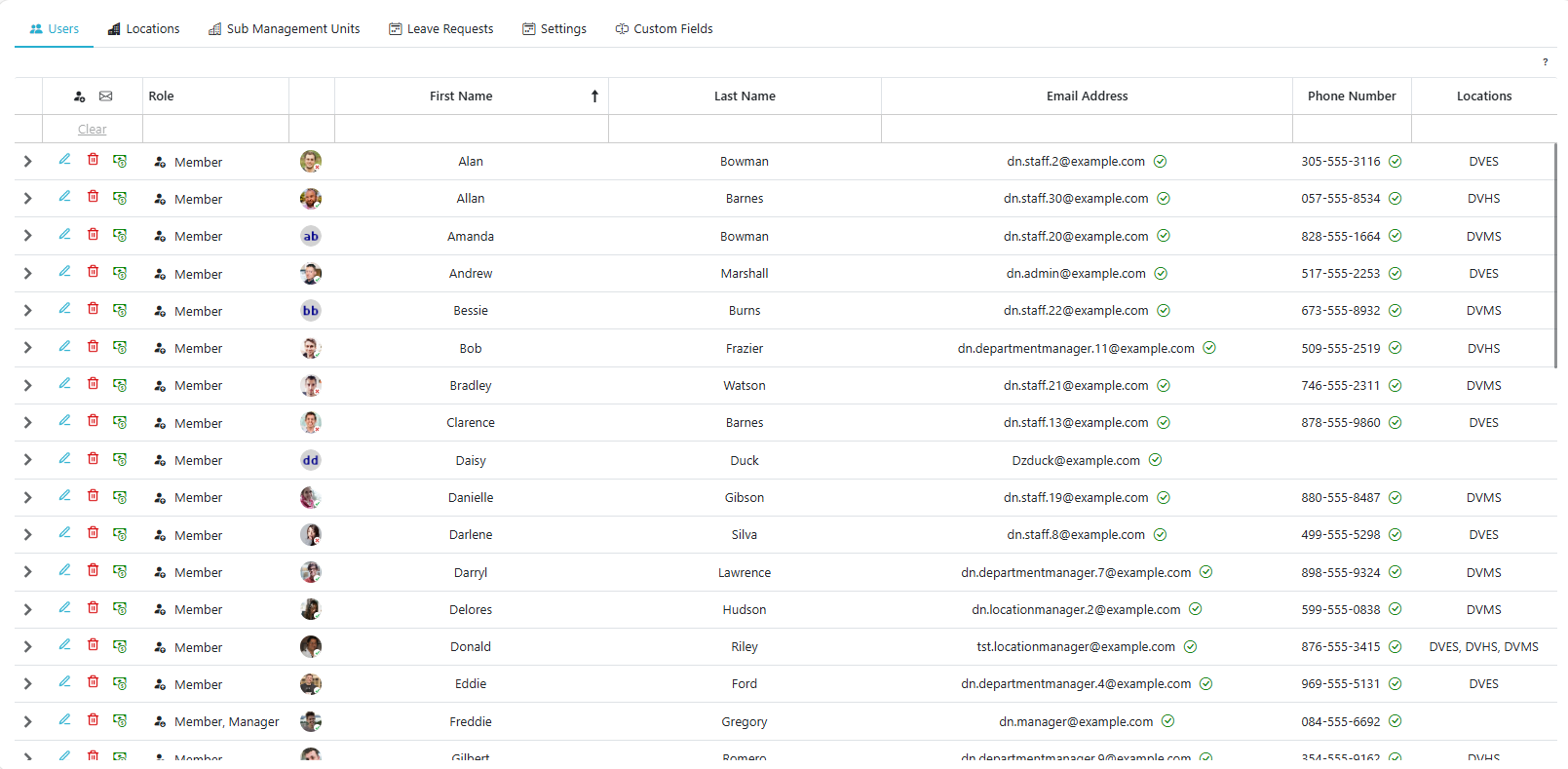The width and height of the screenshot is (1568, 769).
Task: Edit Donald Riley using the pencil icon
Action: pyautogui.click(x=64, y=645)
